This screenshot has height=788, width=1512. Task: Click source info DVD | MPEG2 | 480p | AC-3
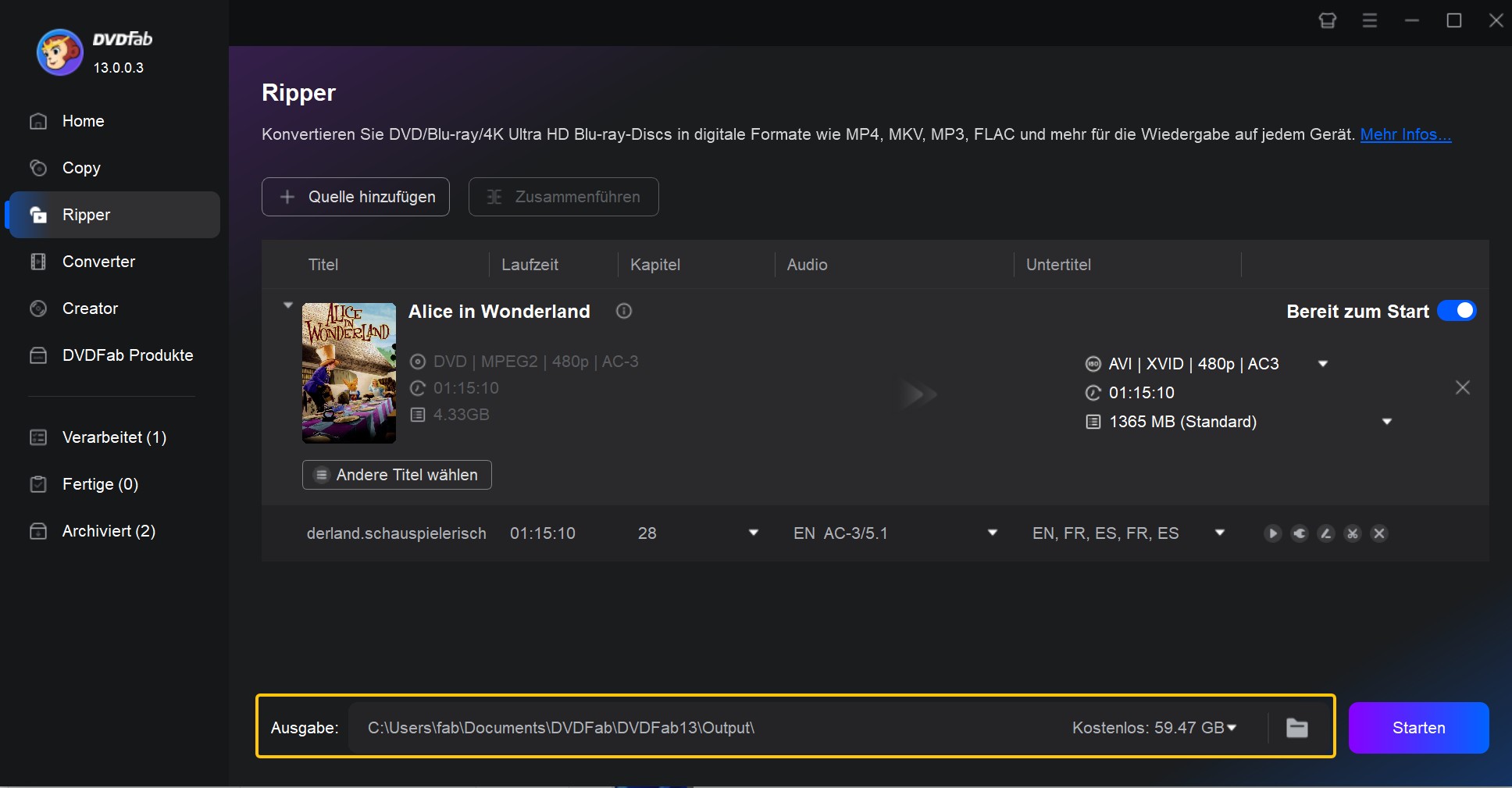tap(536, 362)
